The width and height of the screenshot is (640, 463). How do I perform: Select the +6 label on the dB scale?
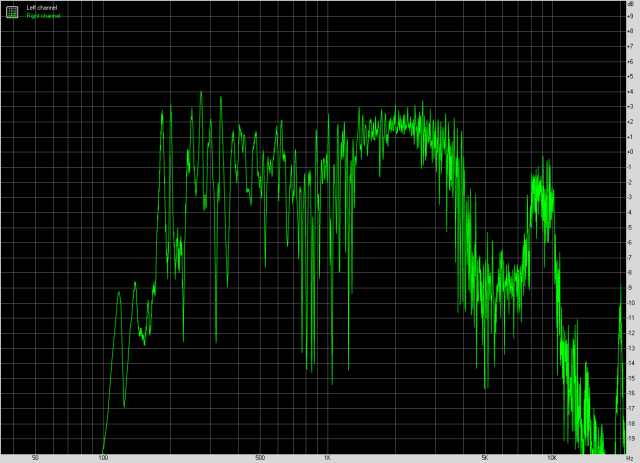pos(630,61)
